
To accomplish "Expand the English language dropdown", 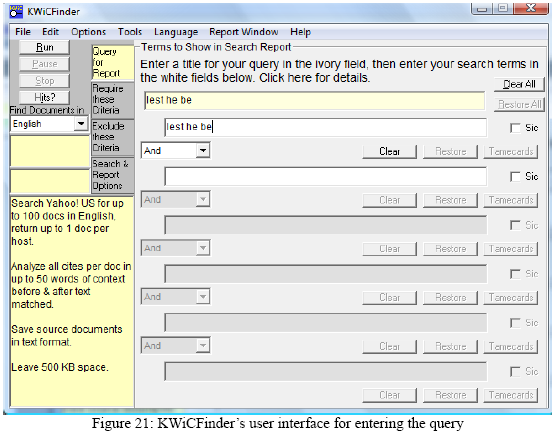I will [81, 124].
